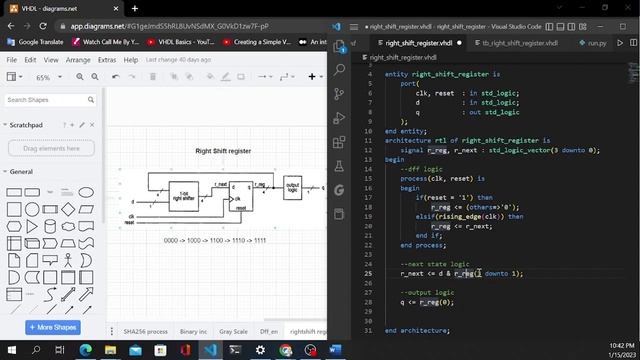Open the G-shaped activity bar icon

[339, 190]
